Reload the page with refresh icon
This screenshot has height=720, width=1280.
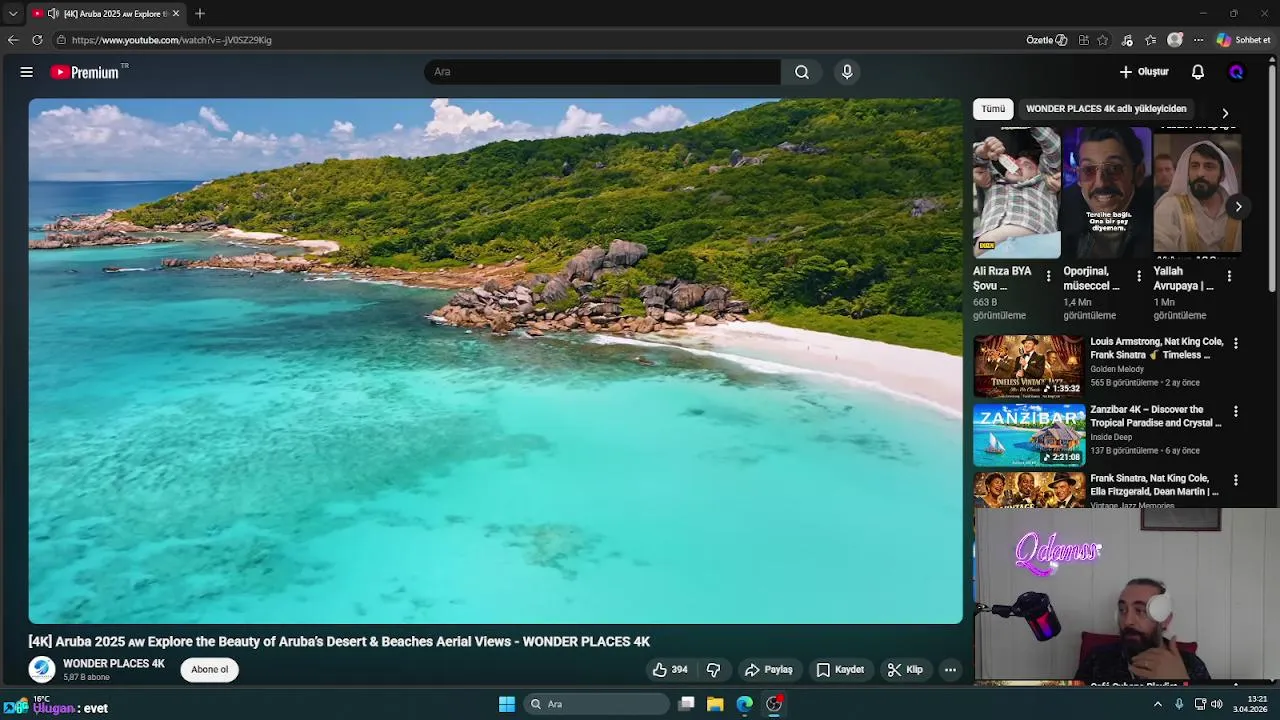[37, 40]
